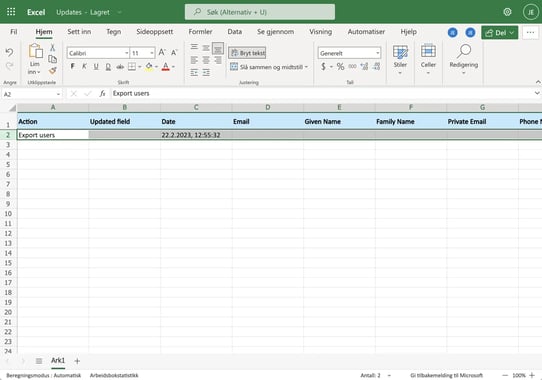Click the Paste (Lim inn) clipboard icon
Image resolution: width=542 pixels, height=380 pixels.
(35, 52)
